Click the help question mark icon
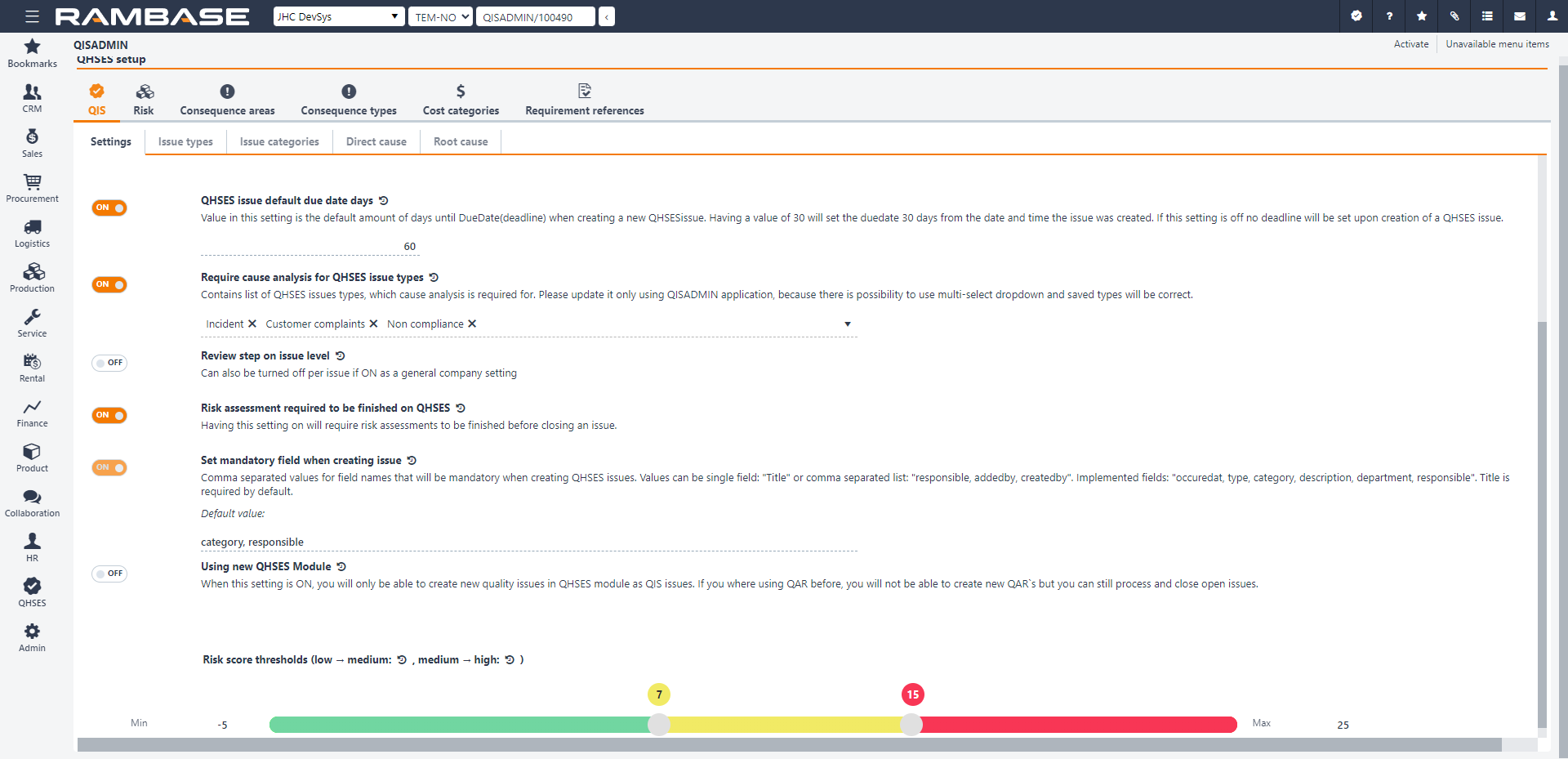The width and height of the screenshot is (1568, 759). point(1389,16)
